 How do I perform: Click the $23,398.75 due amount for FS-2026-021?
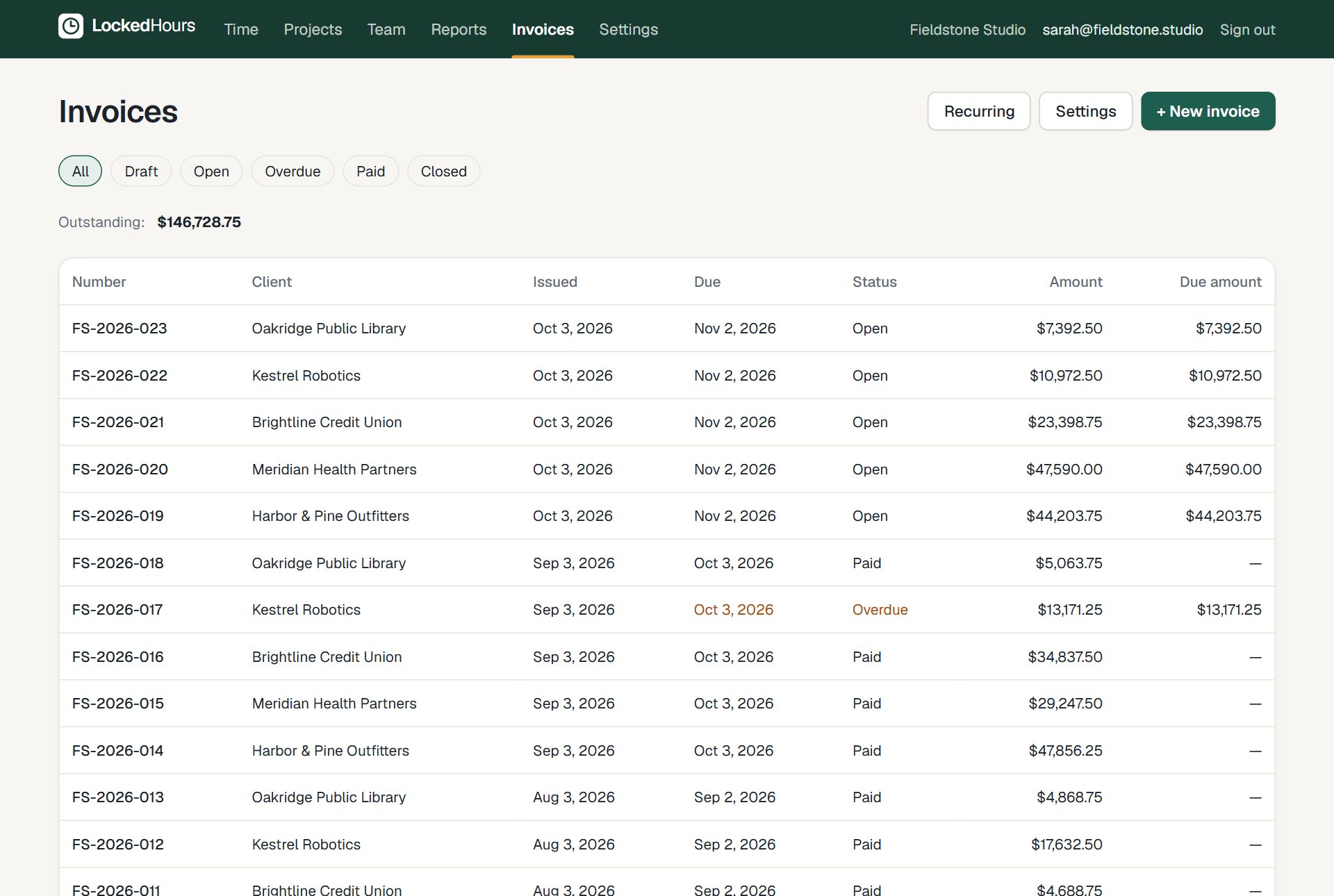[x=1224, y=422]
